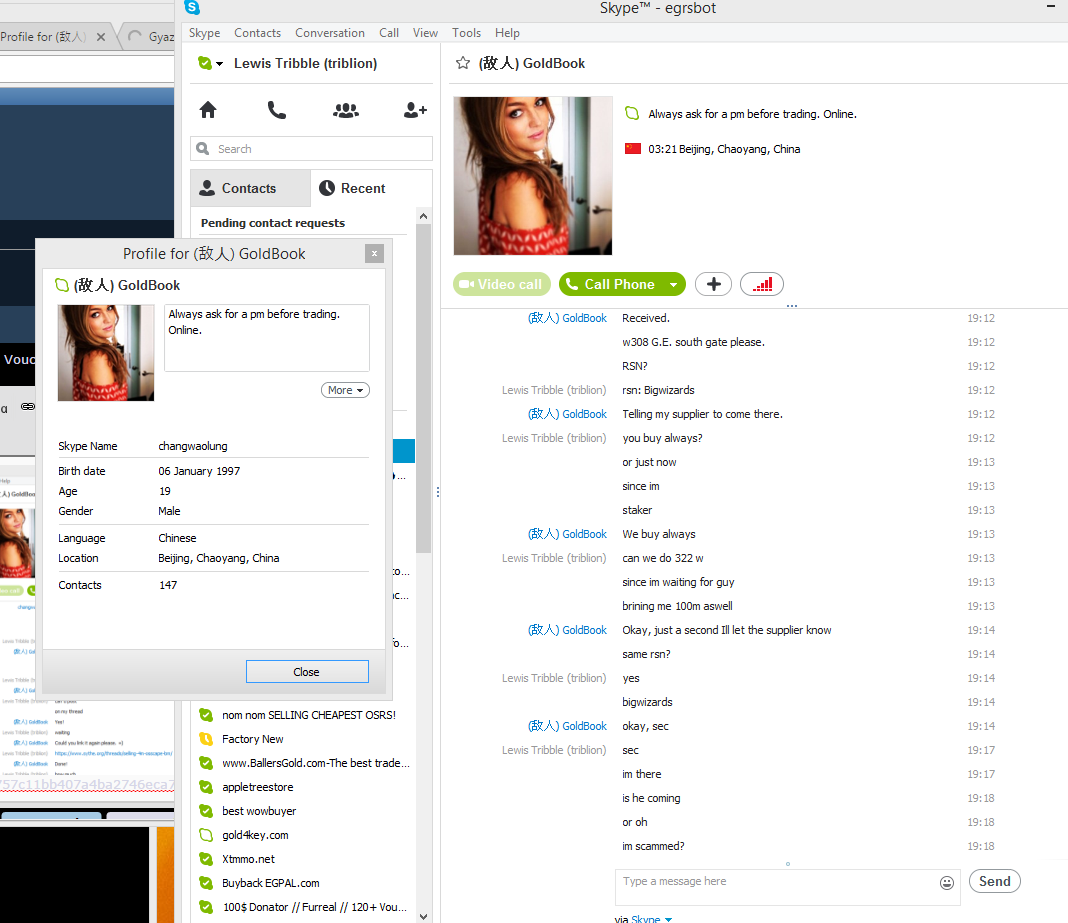1068x923 pixels.
Task: Switch to the Recent tab
Action: (371, 188)
